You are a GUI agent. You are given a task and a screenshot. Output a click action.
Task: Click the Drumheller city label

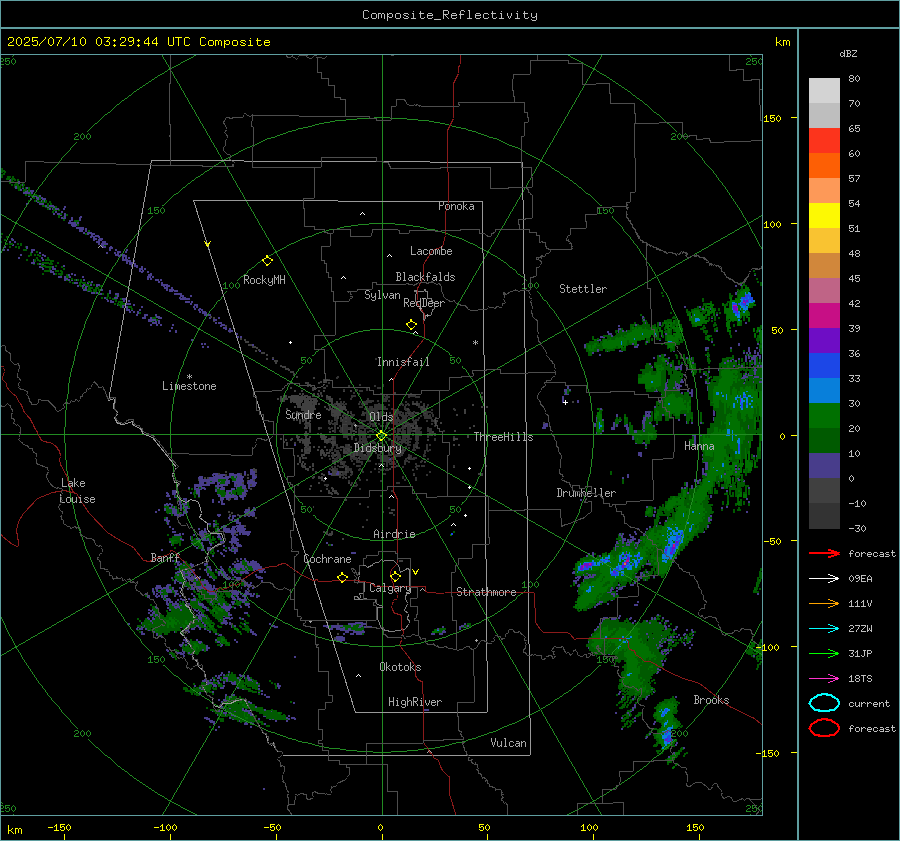pyautogui.click(x=586, y=493)
